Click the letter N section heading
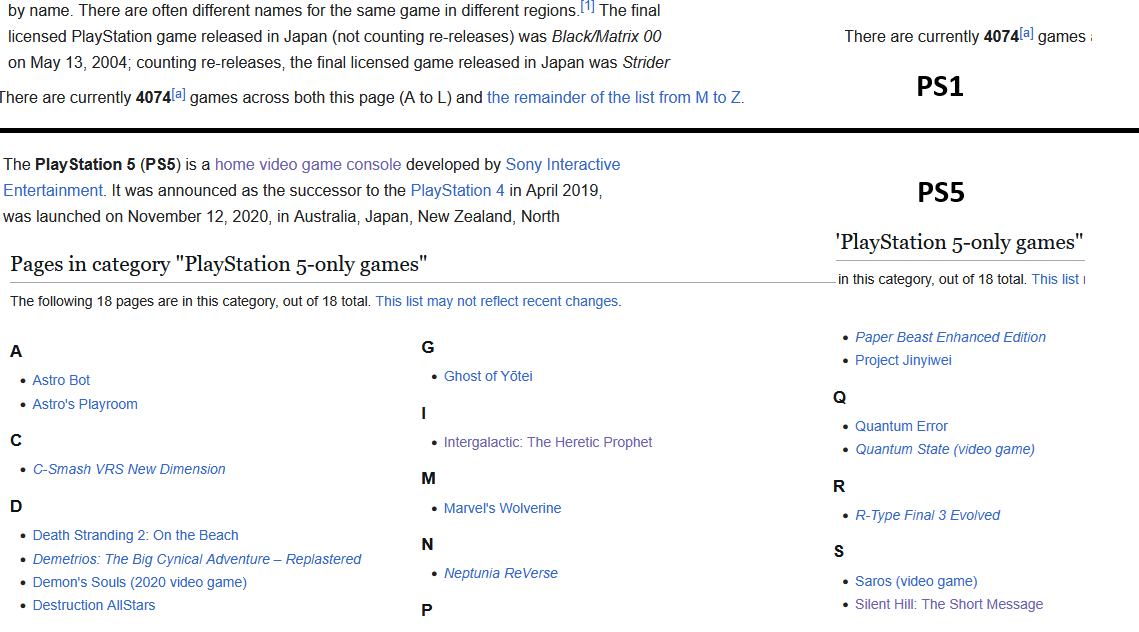Screen dimensions: 1139x632 click(427, 544)
